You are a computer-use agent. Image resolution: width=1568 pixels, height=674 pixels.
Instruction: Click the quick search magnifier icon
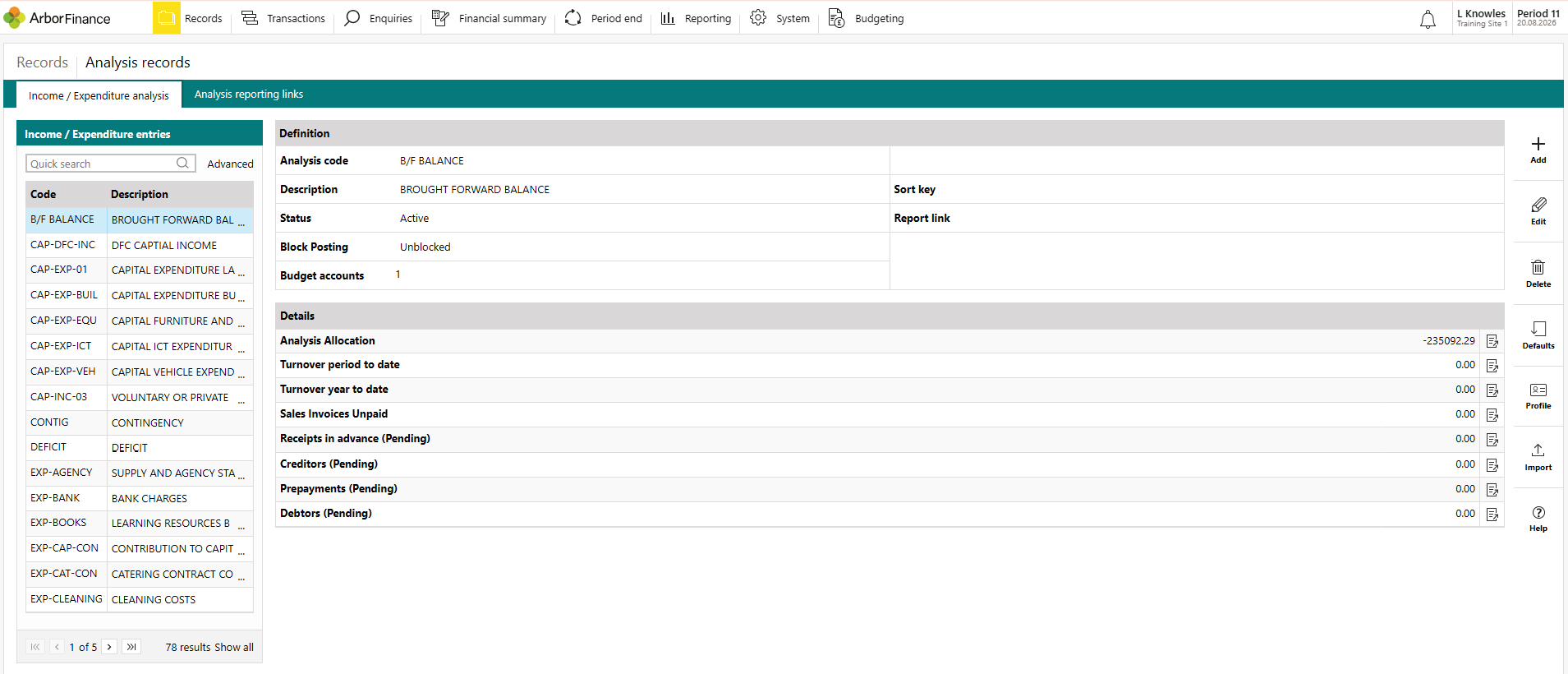(183, 163)
